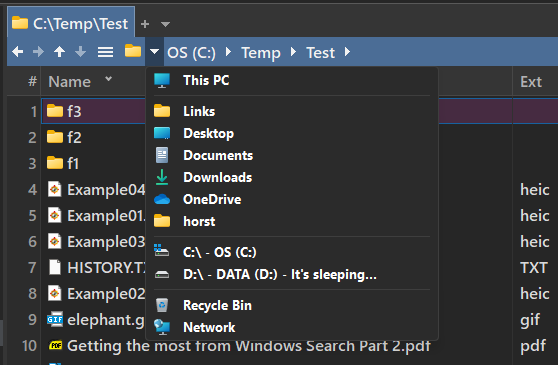Click the pdf extension cell in row 10
This screenshot has width=558, height=365.
(533, 346)
